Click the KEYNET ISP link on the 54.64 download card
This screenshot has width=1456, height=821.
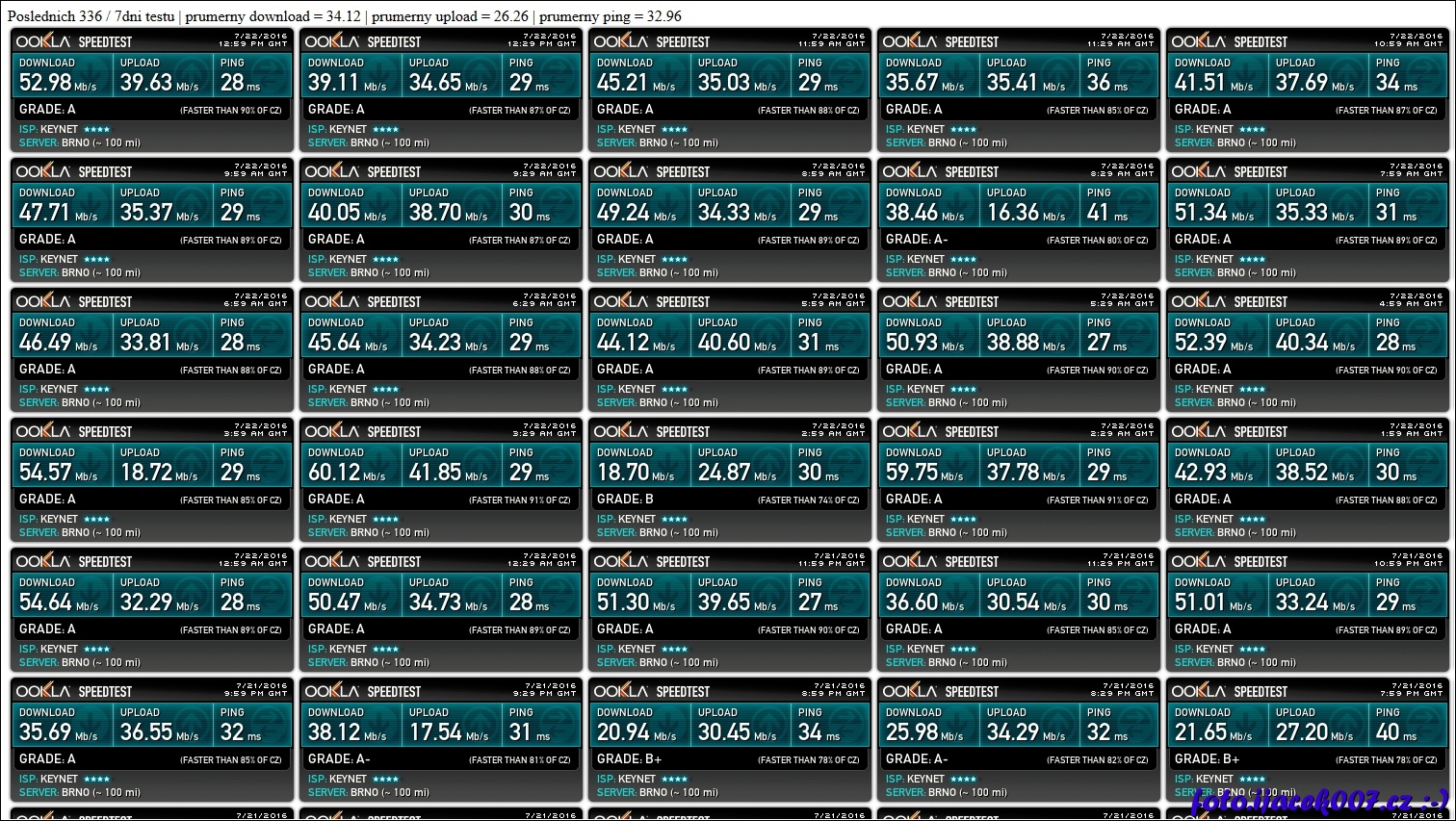click(59, 649)
